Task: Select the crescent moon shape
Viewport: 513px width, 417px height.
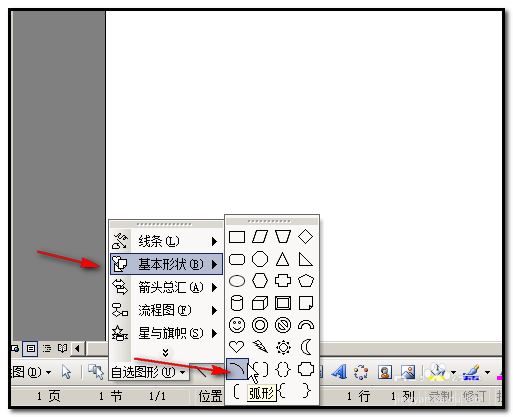Action: click(306, 347)
